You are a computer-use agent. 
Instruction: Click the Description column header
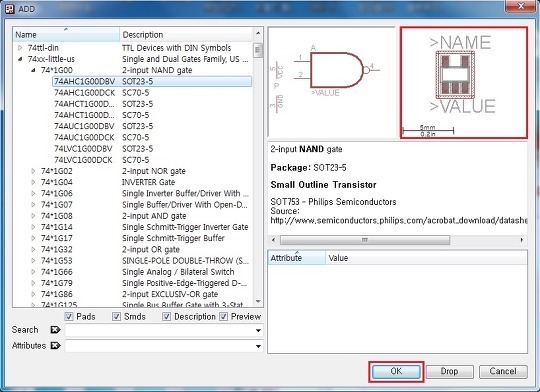186,34
